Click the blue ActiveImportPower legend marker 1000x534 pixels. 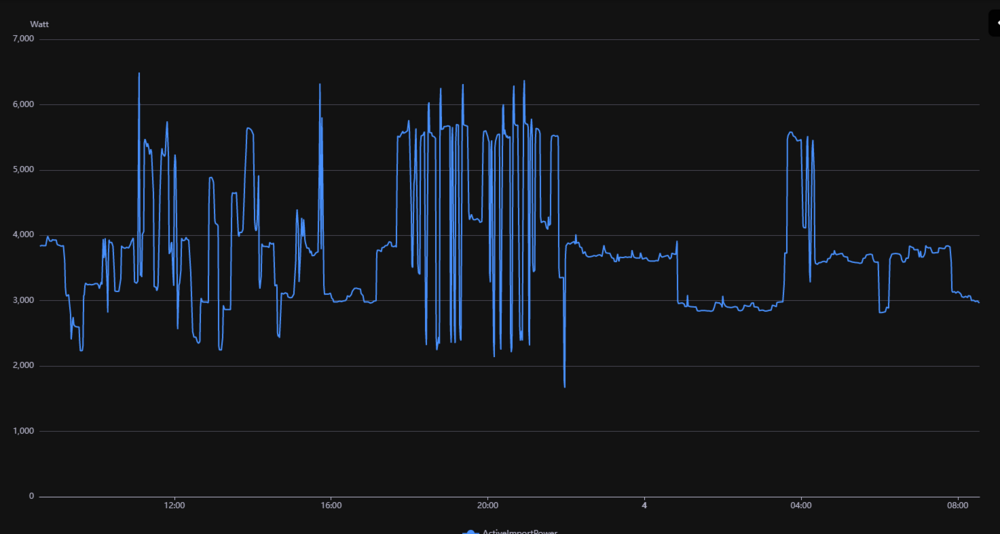point(471,531)
